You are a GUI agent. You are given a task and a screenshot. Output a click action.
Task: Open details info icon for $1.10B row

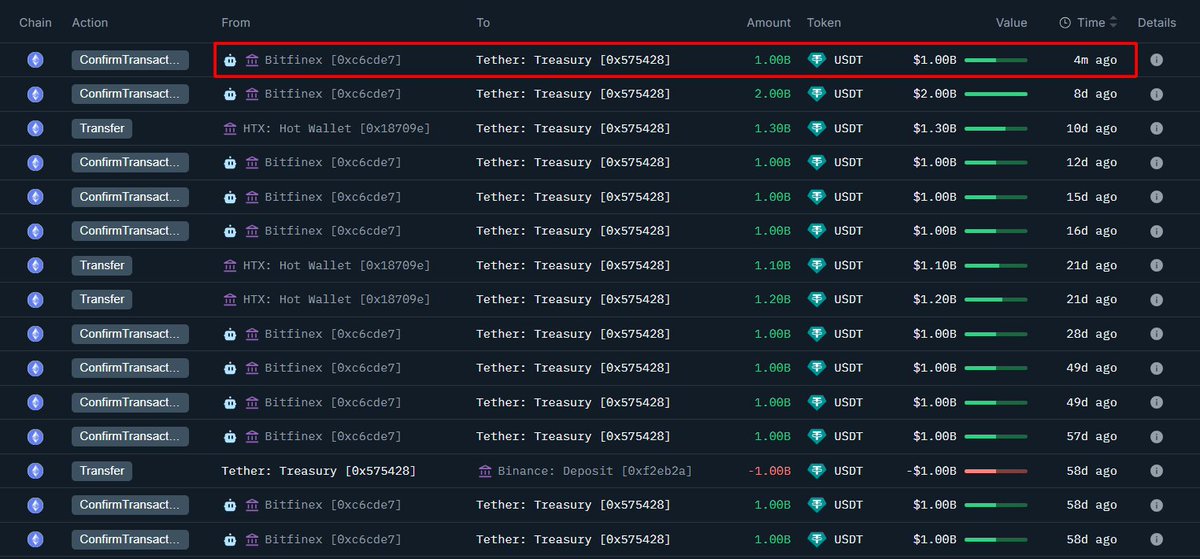coord(1156,265)
